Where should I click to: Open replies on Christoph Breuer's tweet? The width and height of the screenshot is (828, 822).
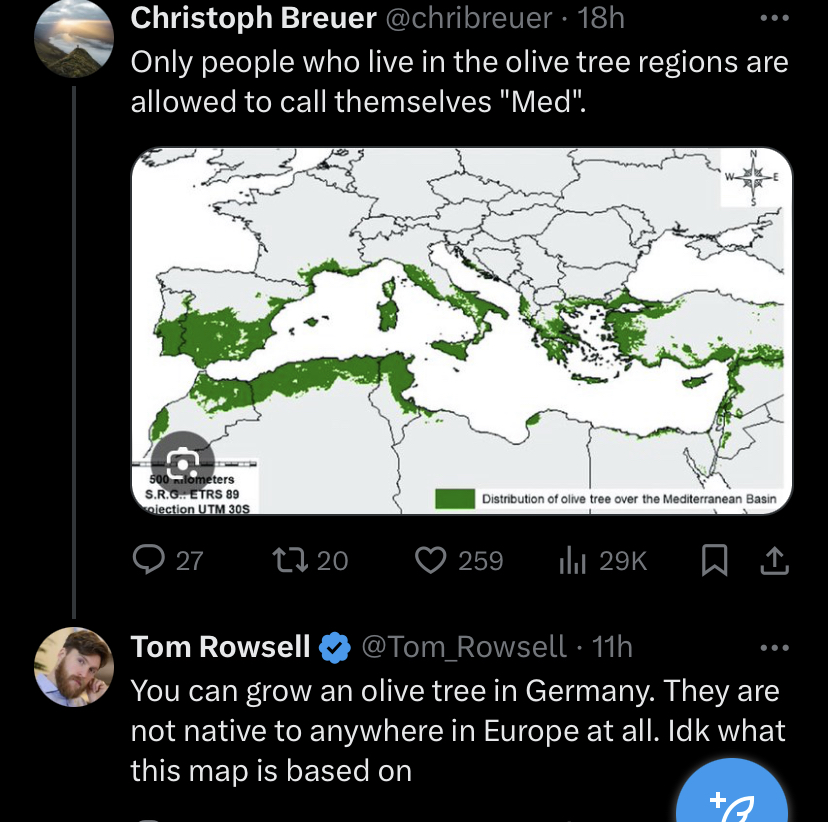click(x=150, y=561)
